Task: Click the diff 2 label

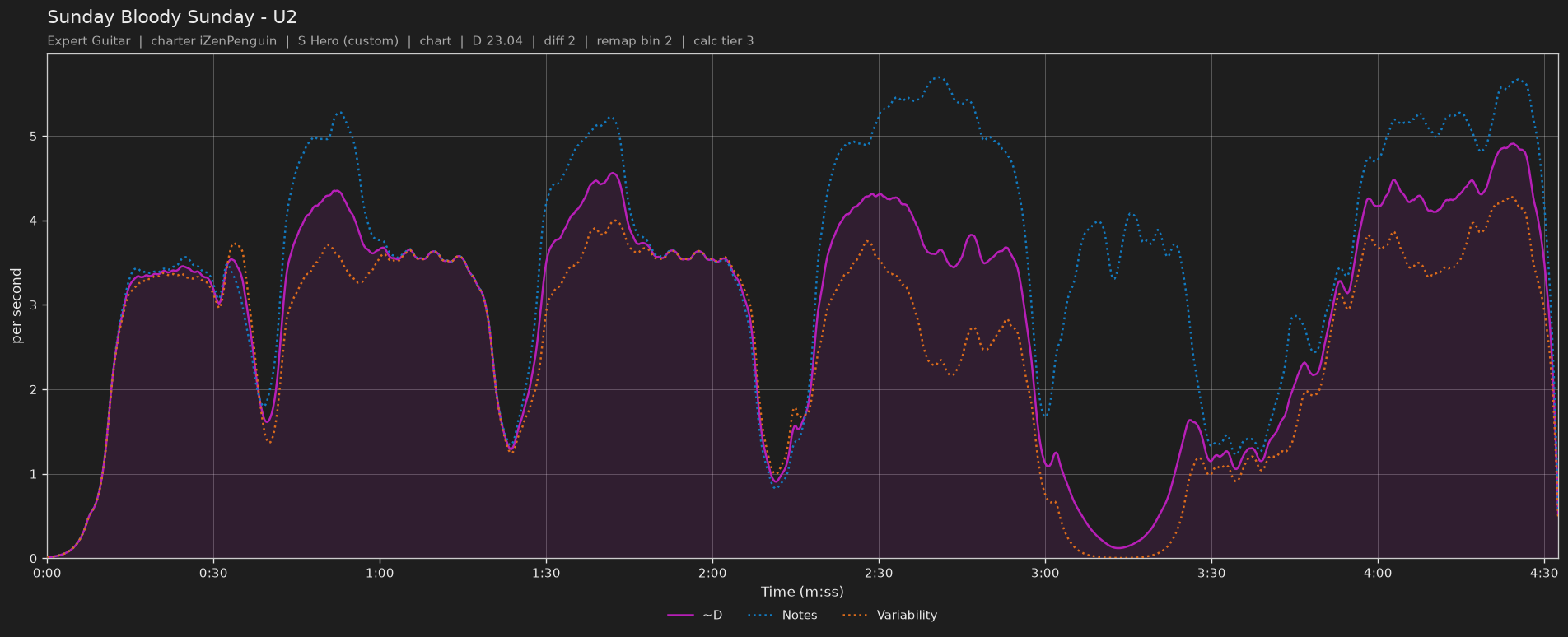Action: [x=560, y=41]
